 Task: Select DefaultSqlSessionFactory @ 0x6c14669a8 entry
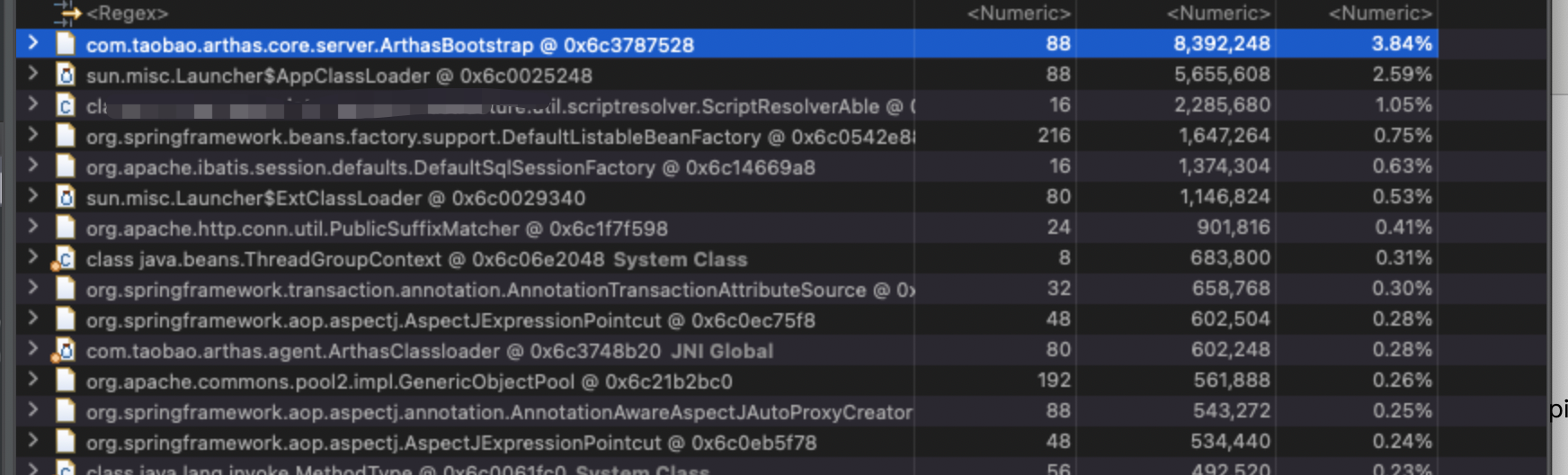point(450,167)
